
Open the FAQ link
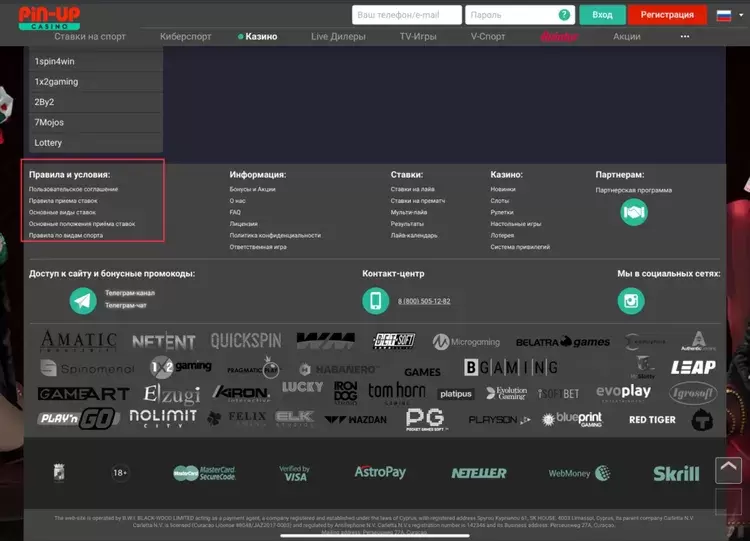tap(235, 212)
